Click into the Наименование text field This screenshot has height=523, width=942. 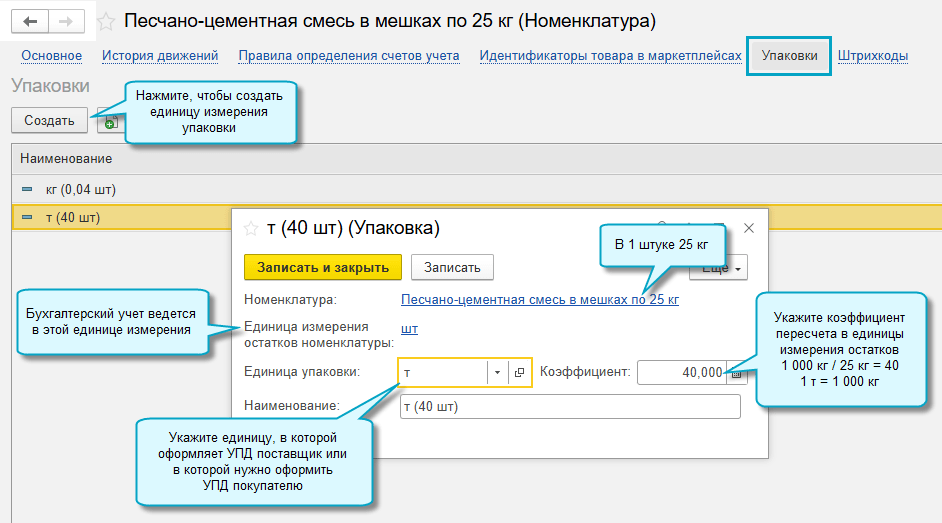569,406
